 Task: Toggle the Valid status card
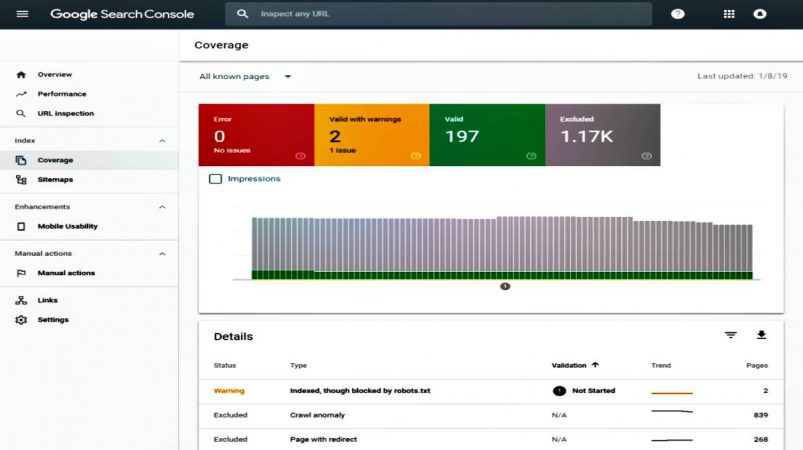(x=488, y=135)
